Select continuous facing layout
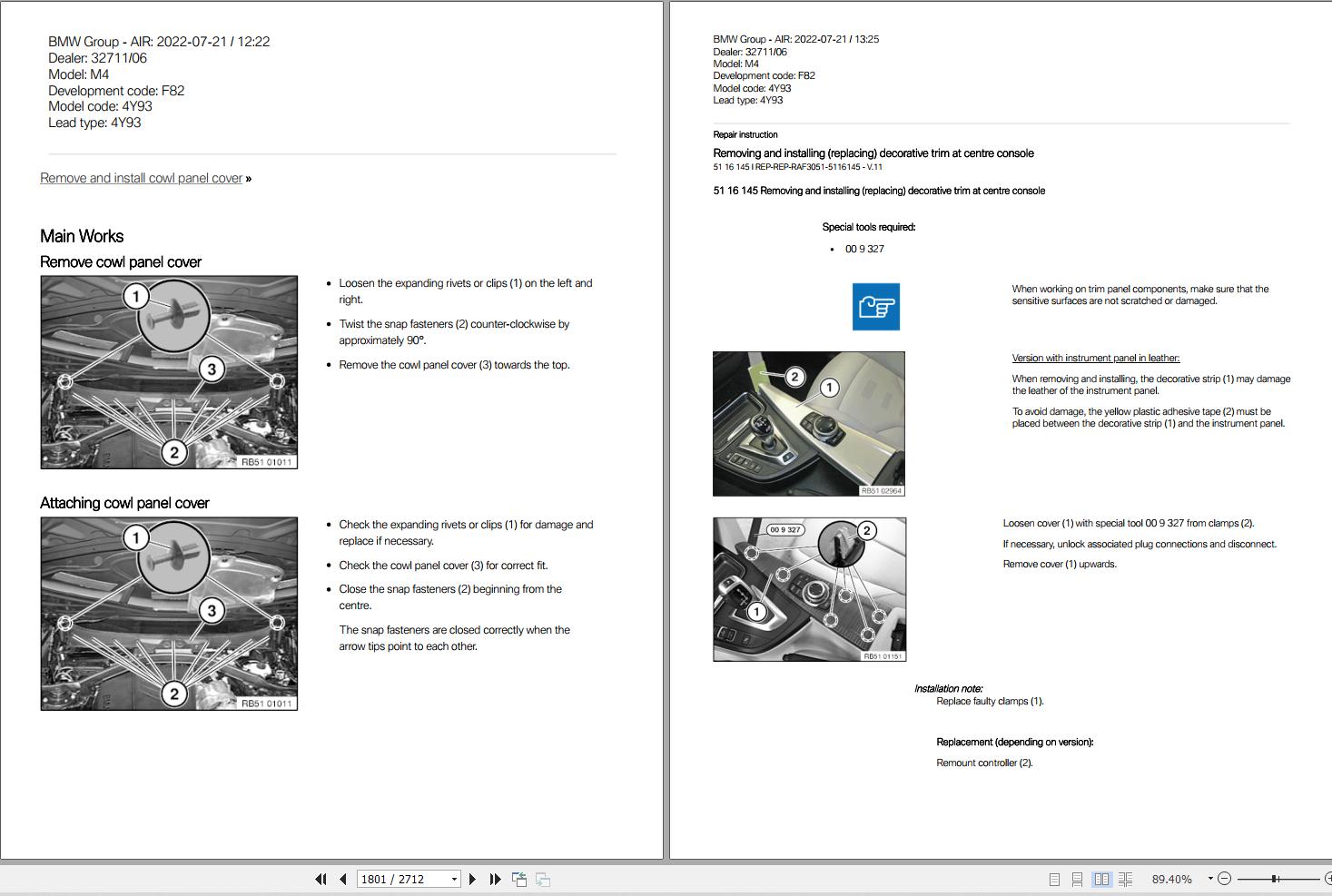Image resolution: width=1332 pixels, height=896 pixels. pos(1126,879)
